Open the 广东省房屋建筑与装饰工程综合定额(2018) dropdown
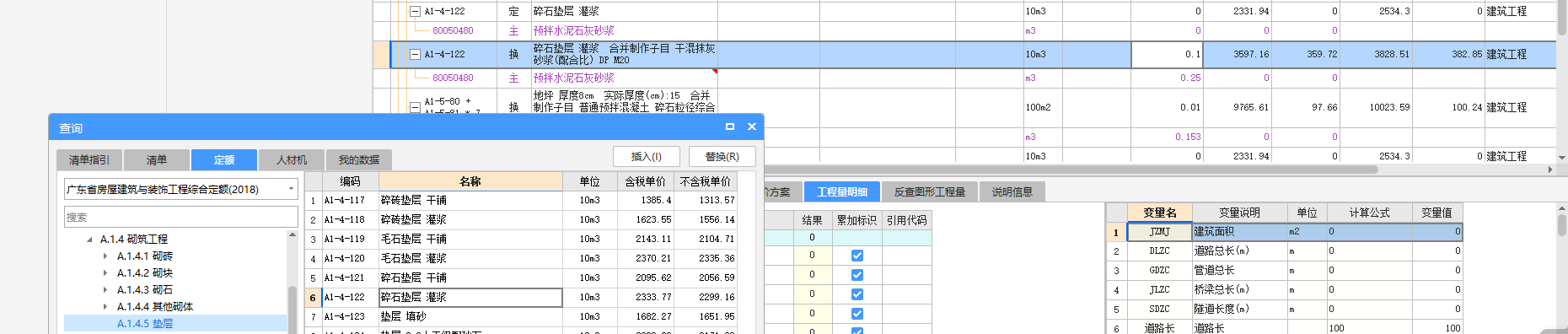Viewport: 1568px width, 334px height. (291, 189)
